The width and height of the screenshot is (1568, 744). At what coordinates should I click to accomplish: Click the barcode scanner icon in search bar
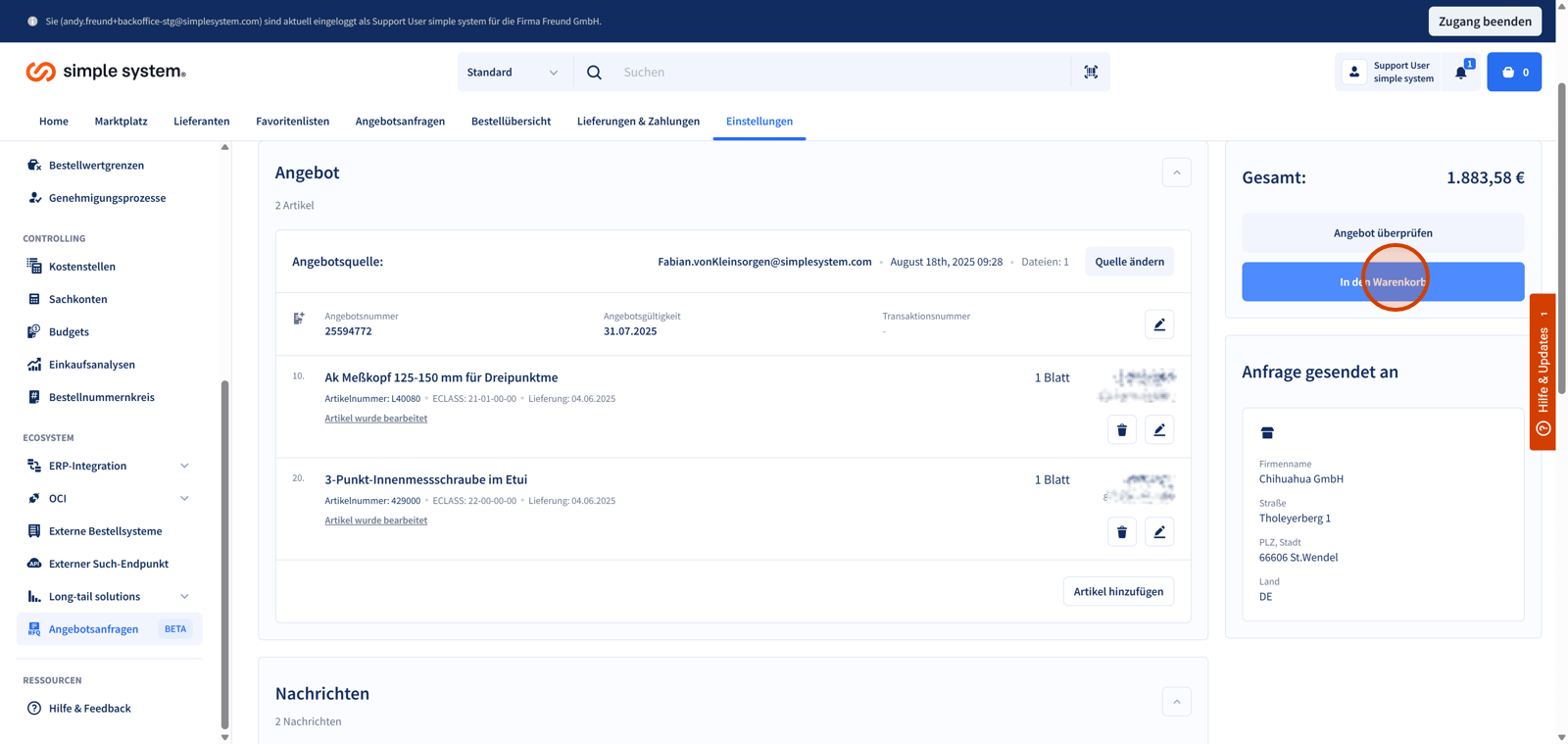1091,72
